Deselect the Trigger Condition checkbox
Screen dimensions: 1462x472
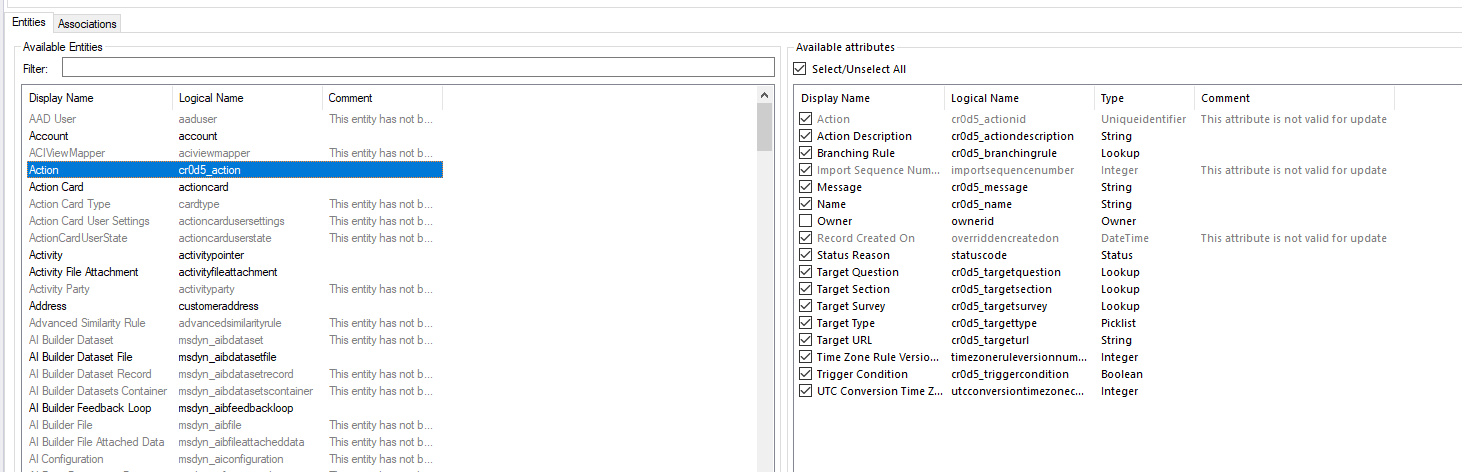(x=806, y=374)
